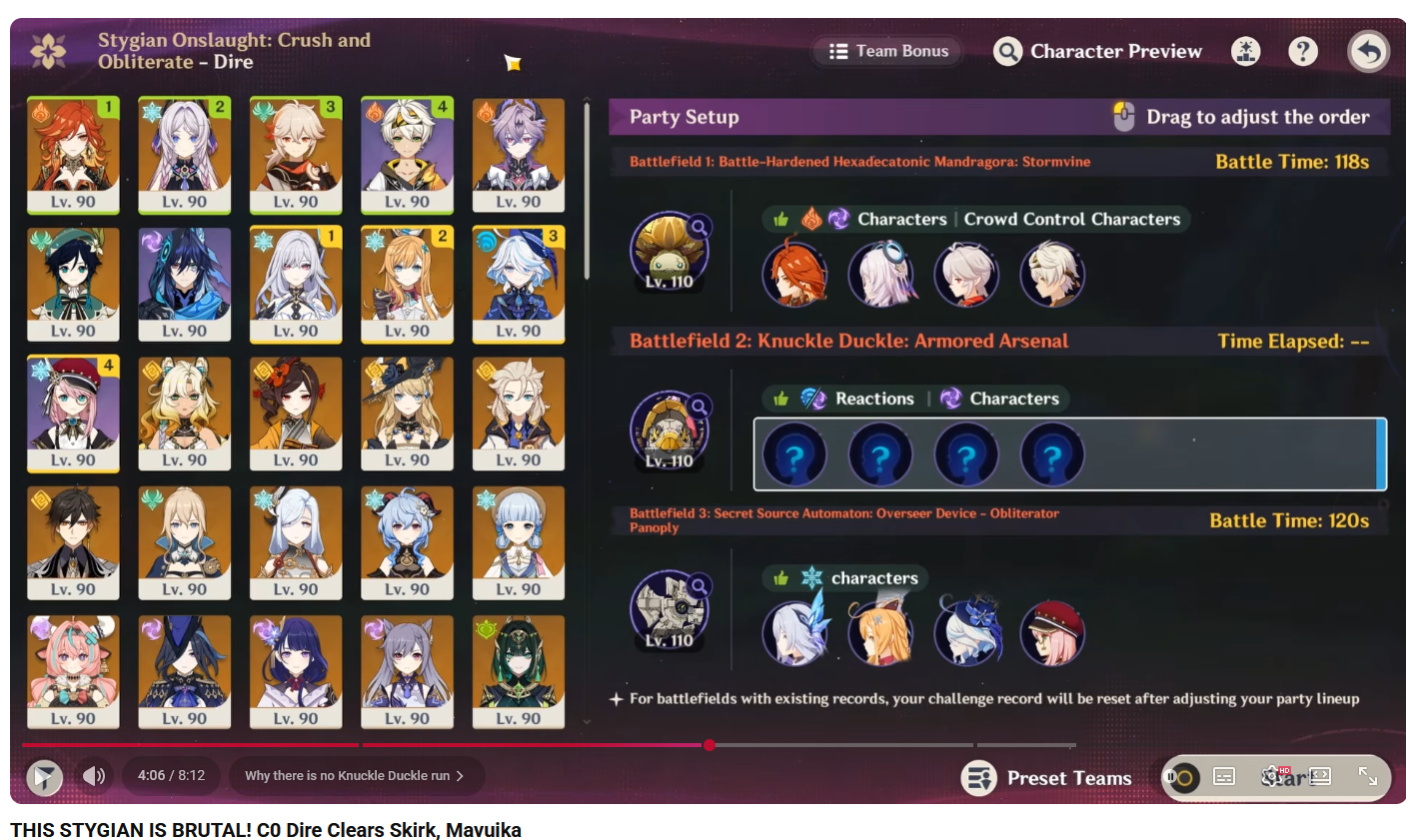The width and height of the screenshot is (1406, 840).
Task: Expand chapter 'Why there is no Knuckle Duckle run'
Action: coord(355,776)
